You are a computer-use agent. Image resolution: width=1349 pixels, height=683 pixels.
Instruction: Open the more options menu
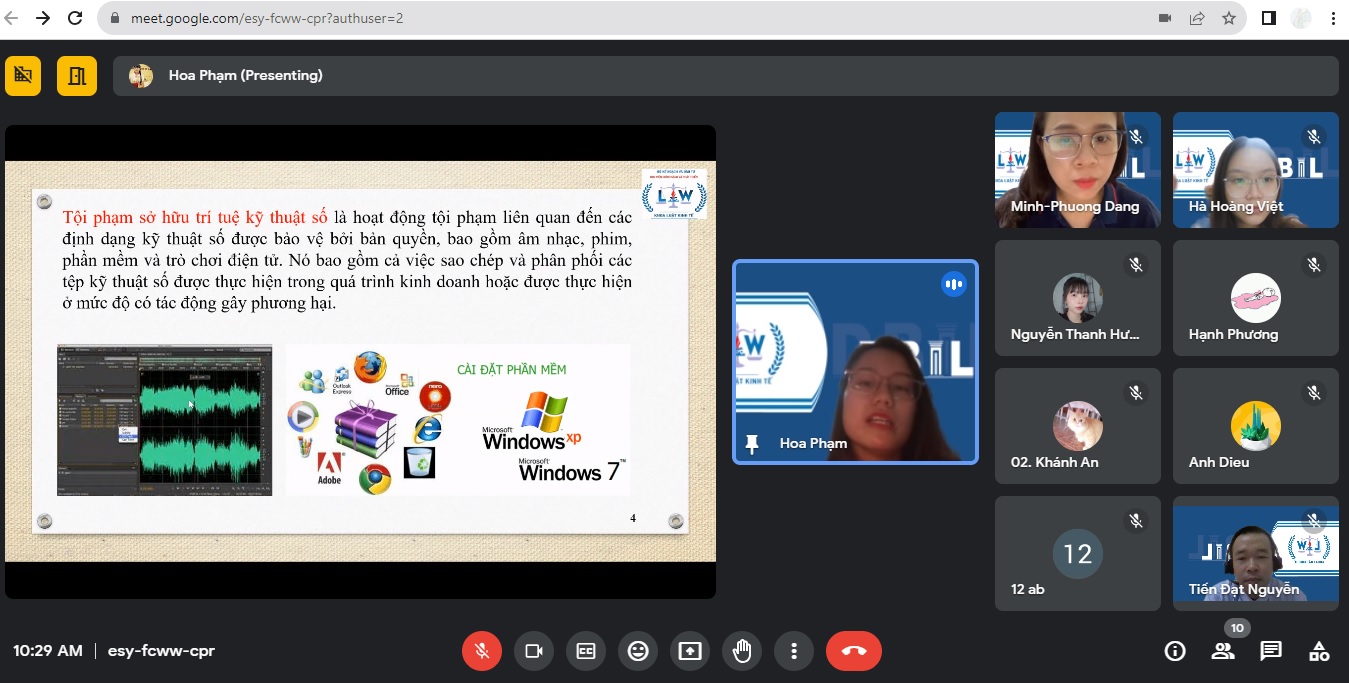[x=794, y=651]
